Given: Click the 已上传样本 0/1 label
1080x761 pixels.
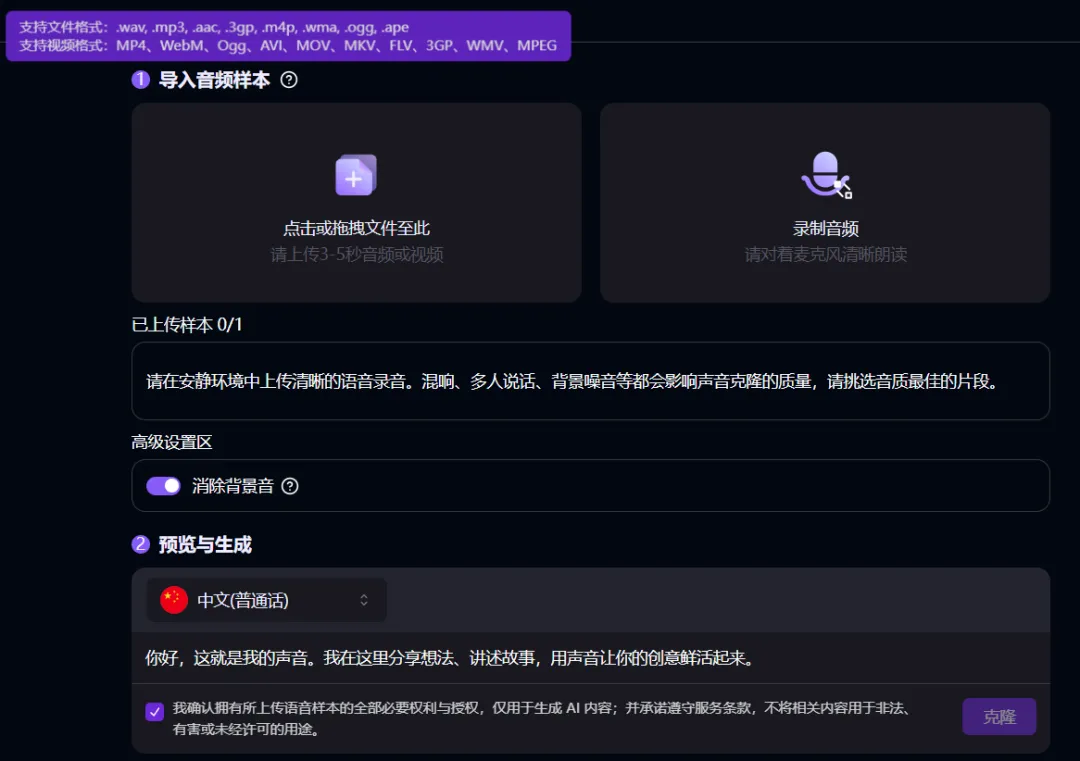Looking at the screenshot, I should click(187, 324).
